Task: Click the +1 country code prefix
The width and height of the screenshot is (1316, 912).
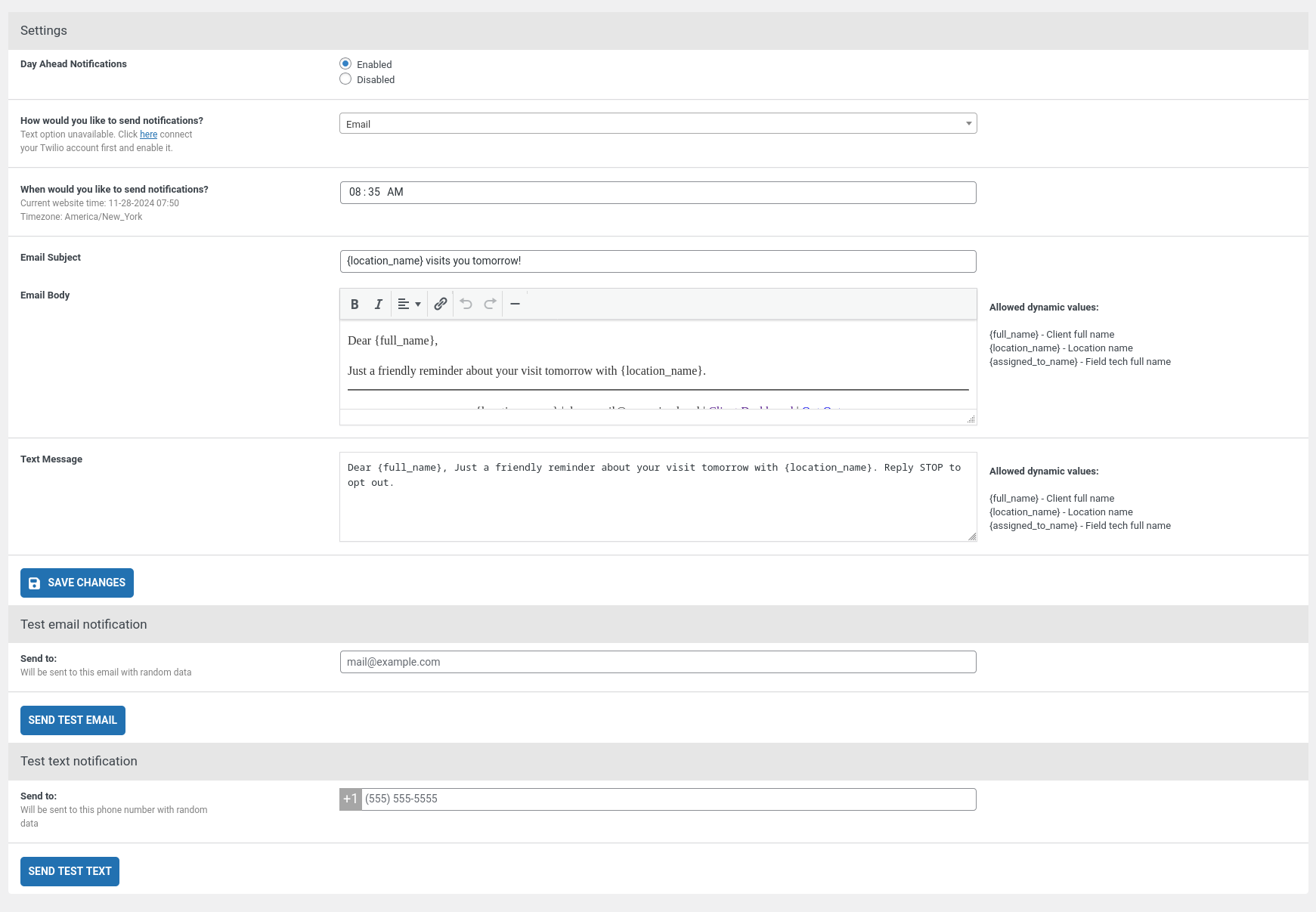Action: pyautogui.click(x=351, y=799)
